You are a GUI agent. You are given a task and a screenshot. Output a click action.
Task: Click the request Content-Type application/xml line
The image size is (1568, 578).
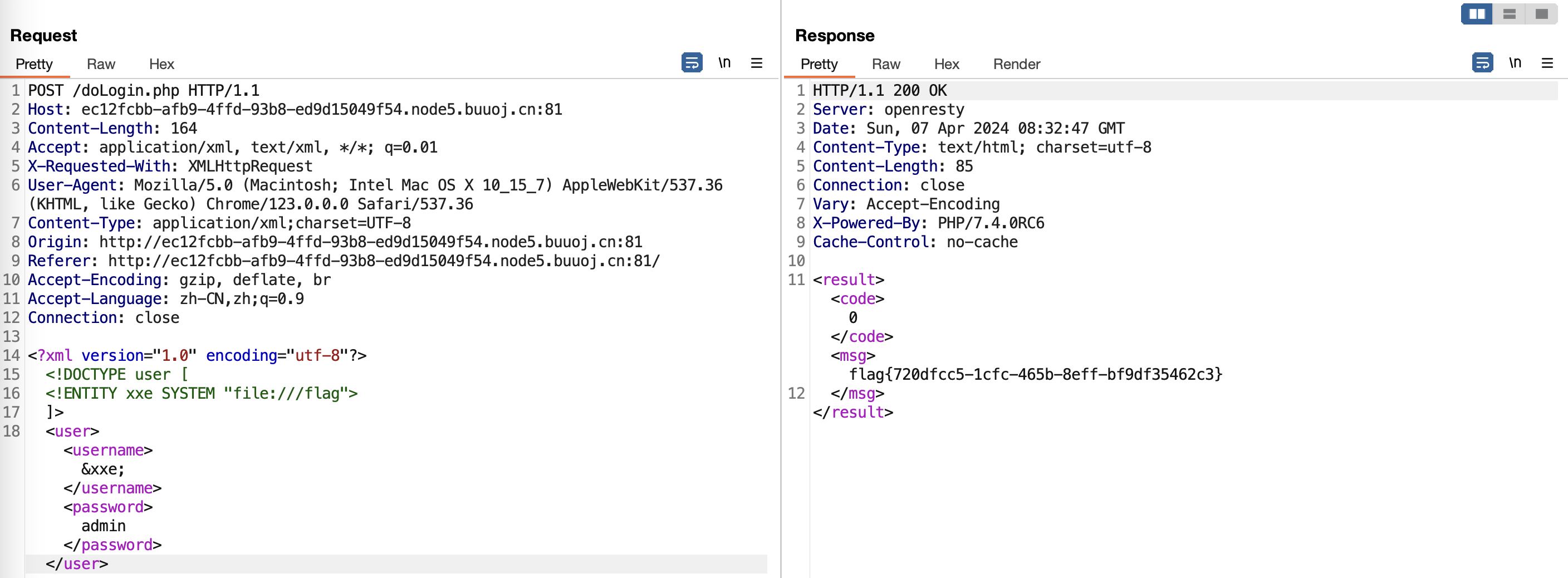[219, 223]
